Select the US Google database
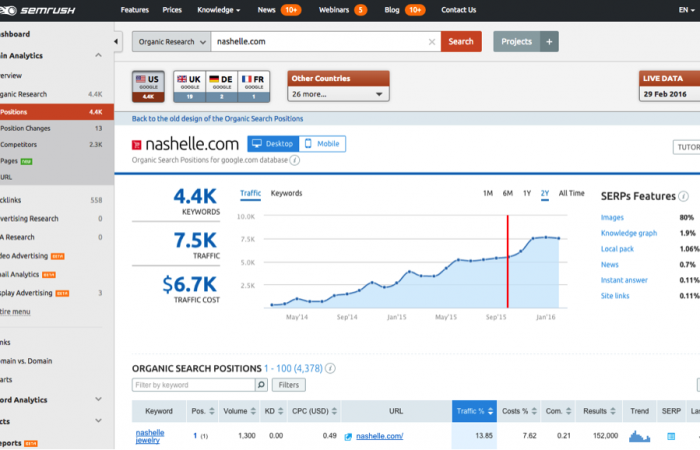 click(148, 87)
